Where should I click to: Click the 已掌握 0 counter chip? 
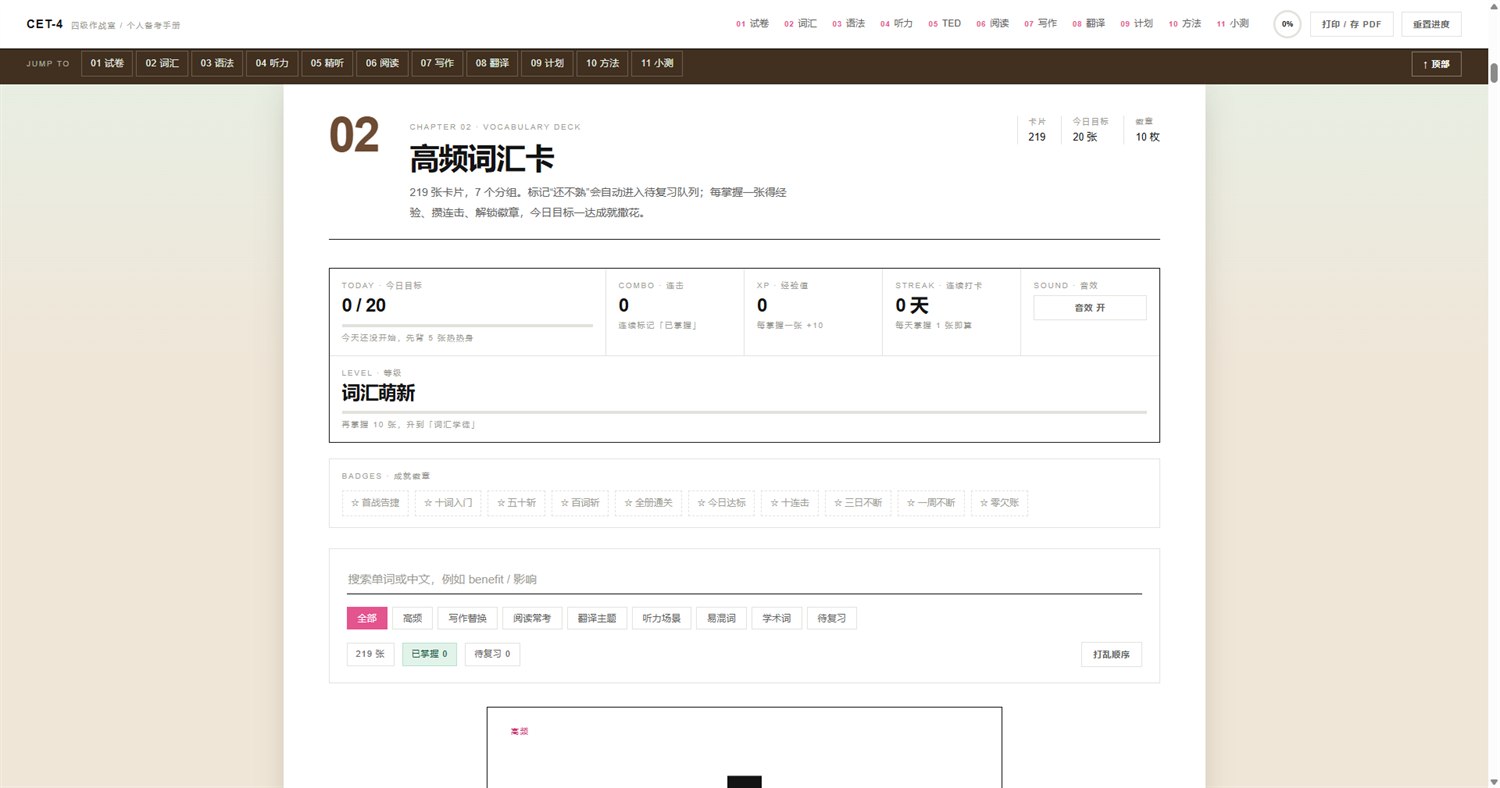coord(429,655)
